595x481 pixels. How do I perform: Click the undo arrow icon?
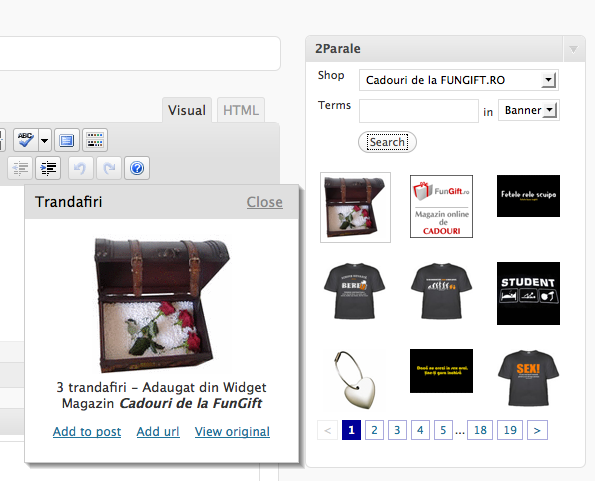80,168
